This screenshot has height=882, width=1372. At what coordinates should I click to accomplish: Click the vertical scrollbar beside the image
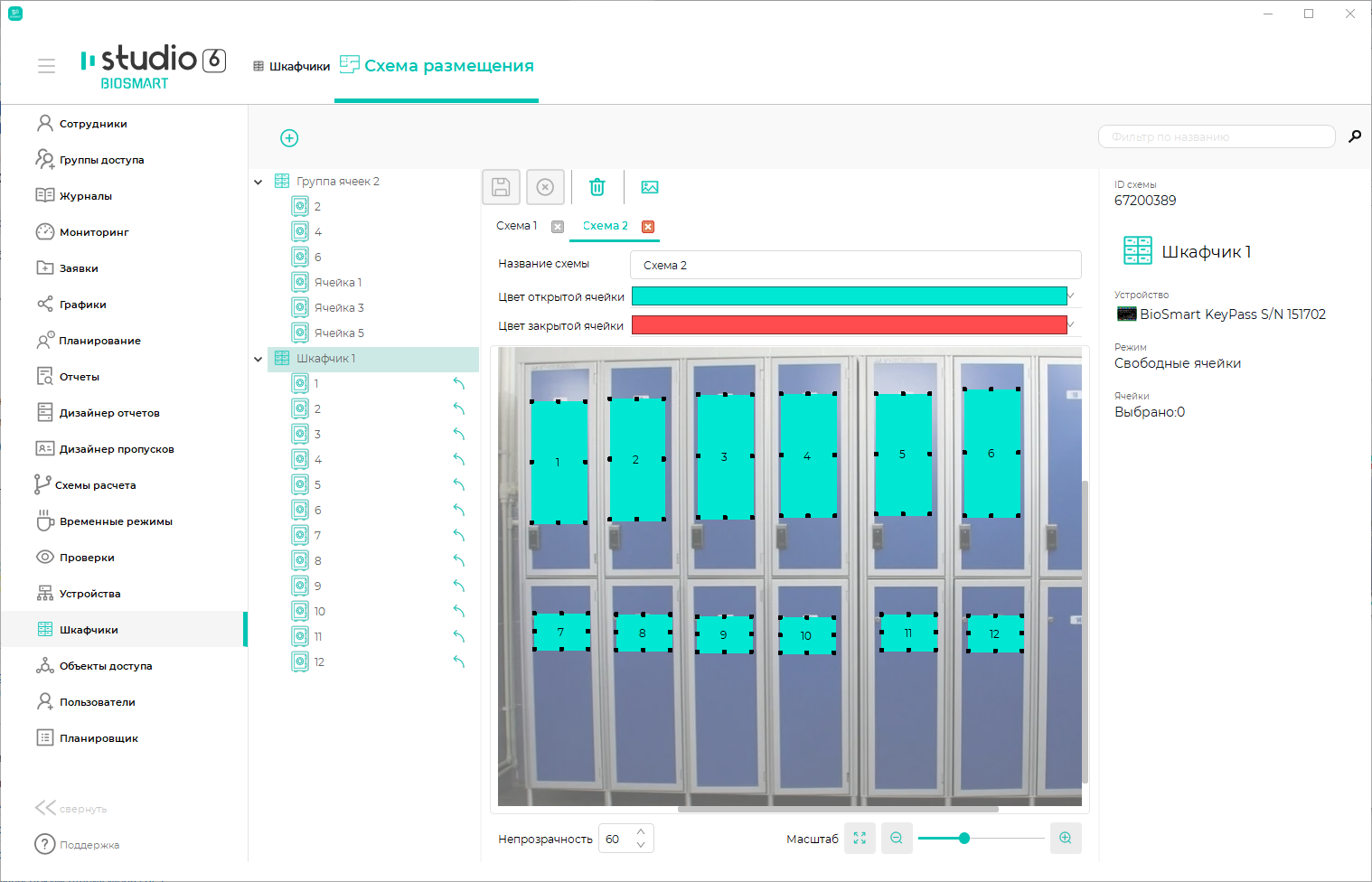pos(1085,631)
